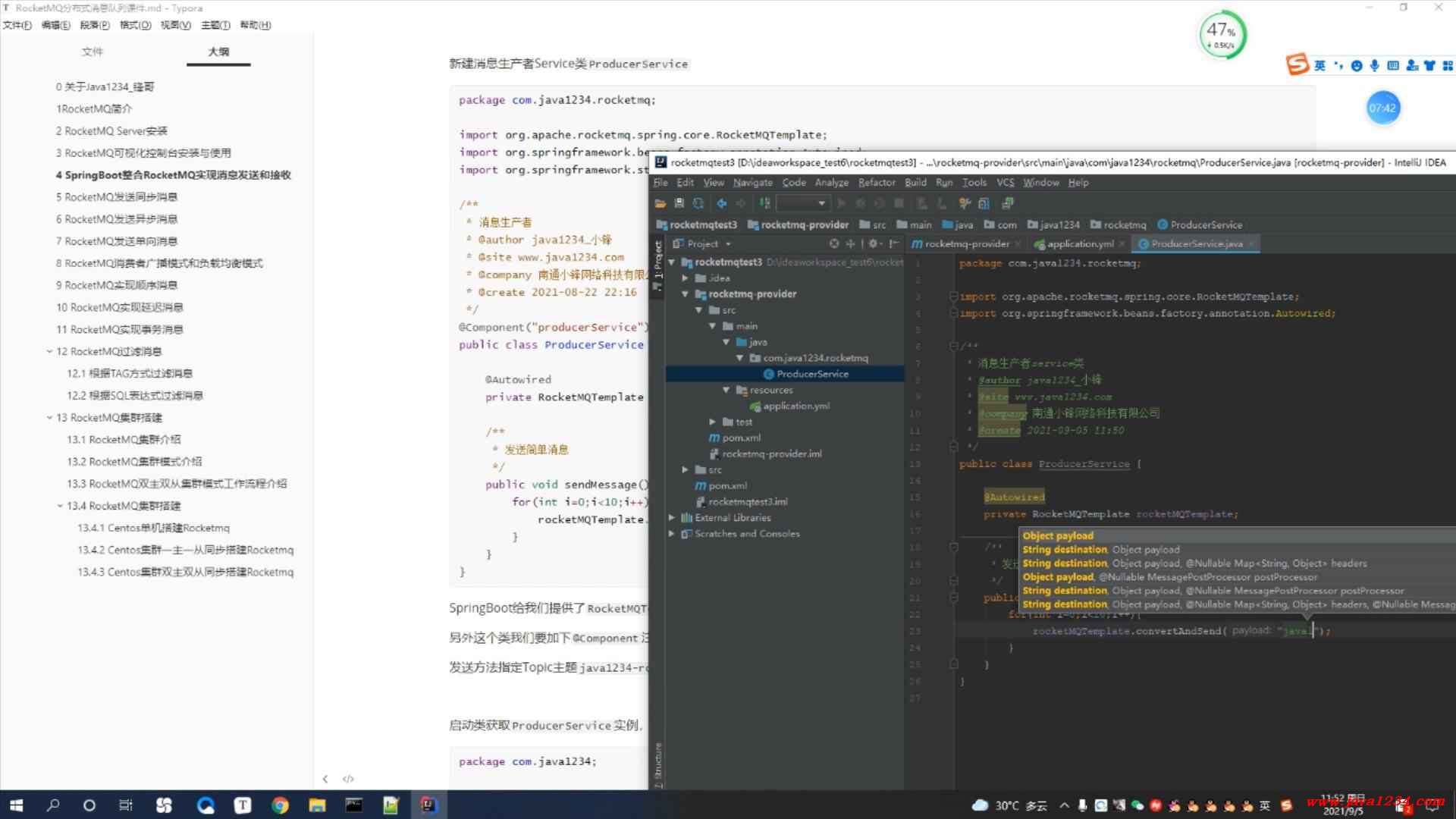
Task: Click the Project Structure icon in IntelliJ toolbar
Action: (984, 203)
